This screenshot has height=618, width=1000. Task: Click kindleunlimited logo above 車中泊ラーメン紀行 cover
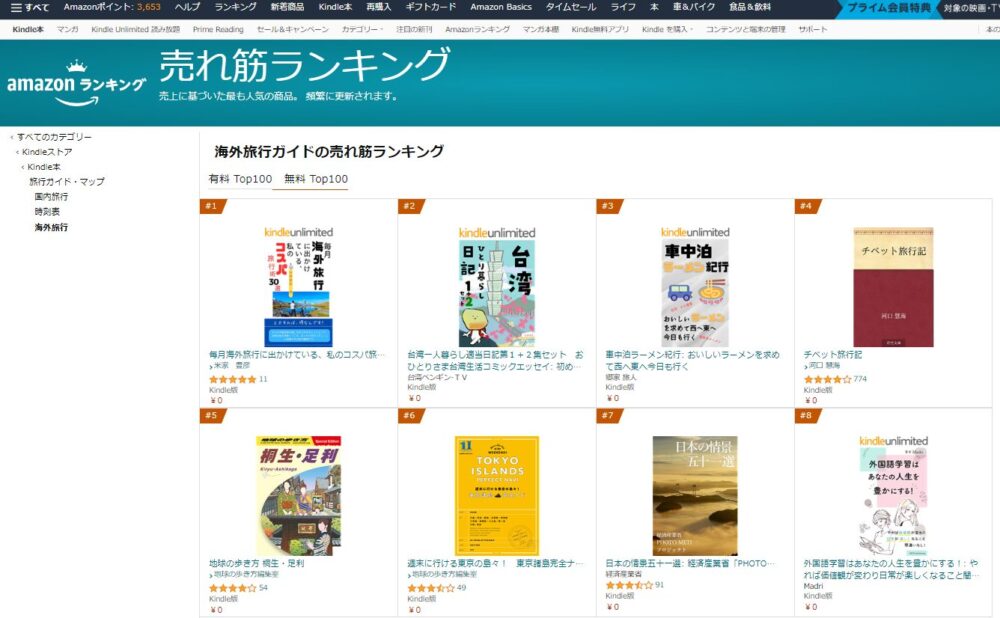pyautogui.click(x=695, y=232)
